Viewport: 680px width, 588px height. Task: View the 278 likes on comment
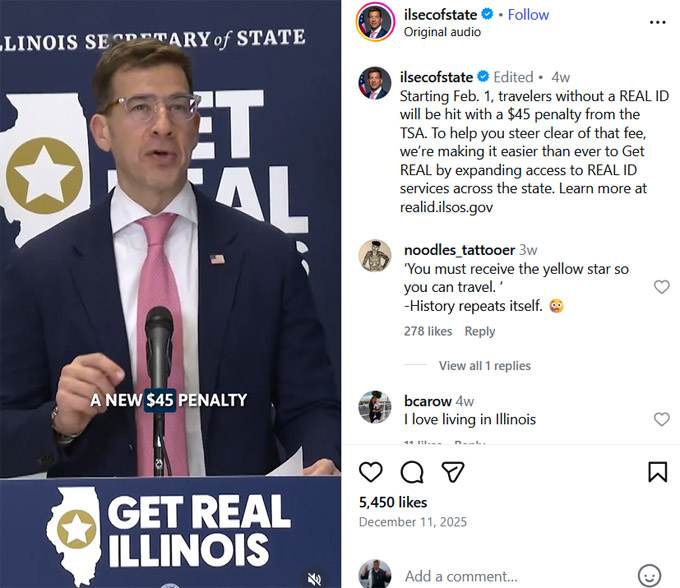tap(428, 331)
